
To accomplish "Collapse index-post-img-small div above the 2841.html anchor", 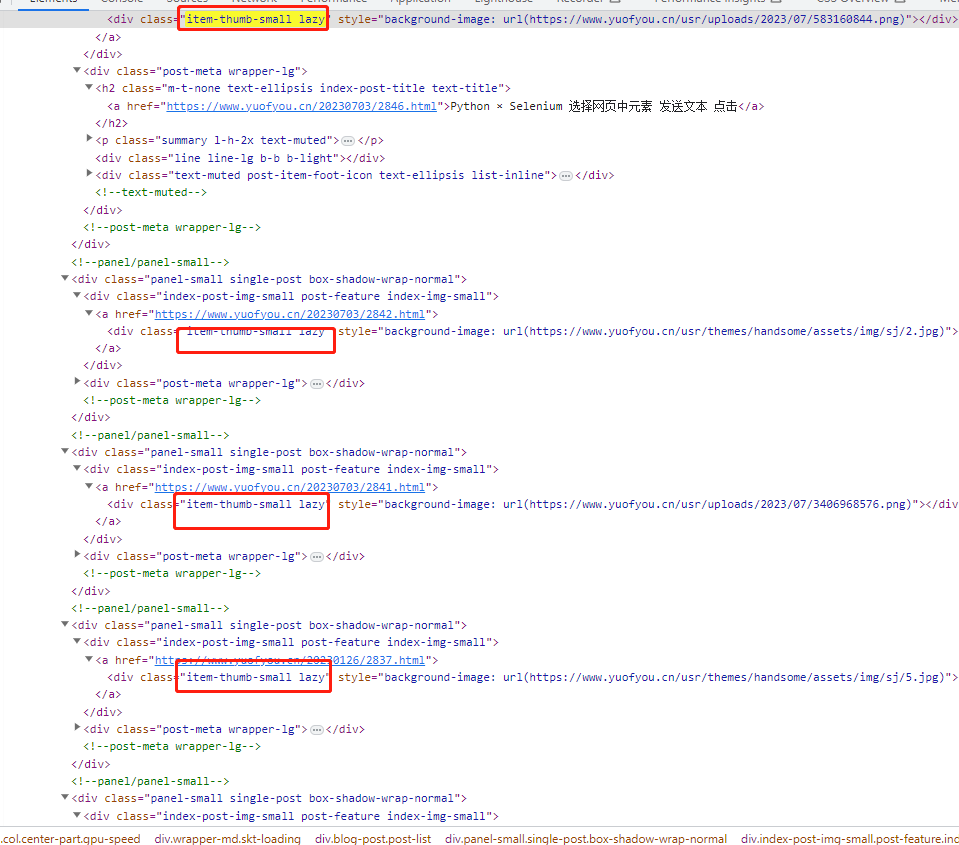I will click(77, 469).
